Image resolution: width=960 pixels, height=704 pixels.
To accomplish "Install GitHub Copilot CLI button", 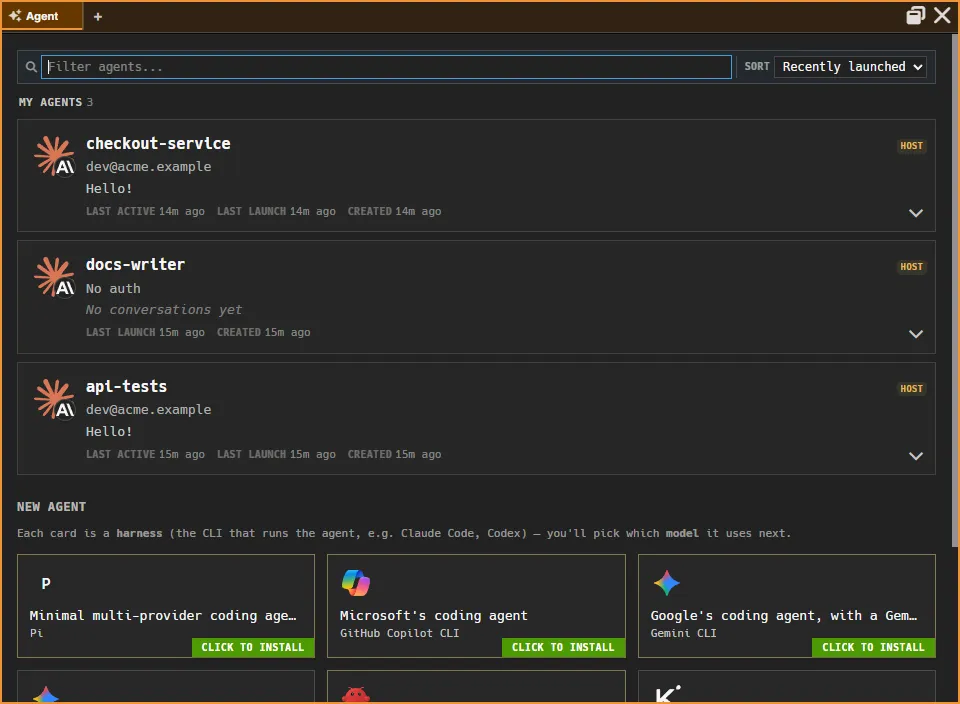I will point(563,648).
